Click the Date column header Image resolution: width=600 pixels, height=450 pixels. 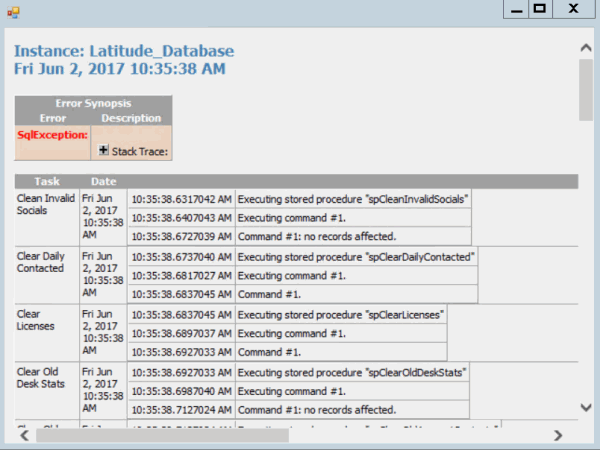[x=104, y=181]
